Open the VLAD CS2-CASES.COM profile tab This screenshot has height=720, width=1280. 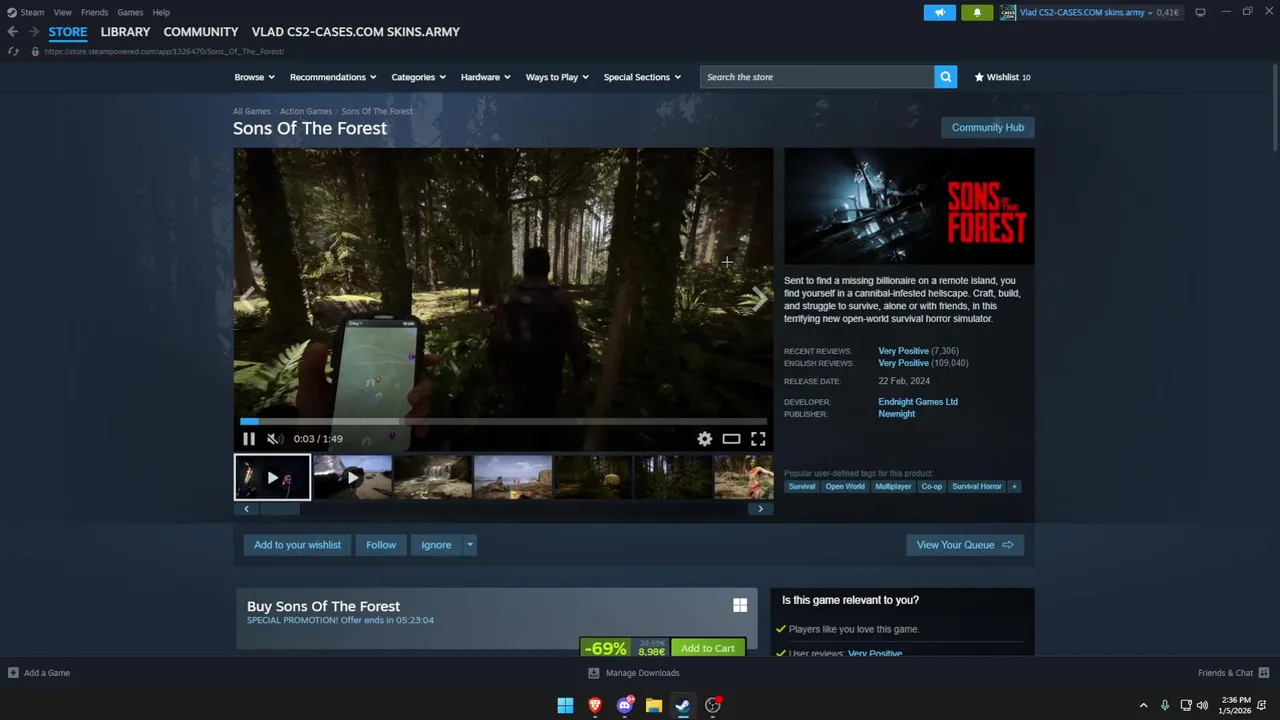click(x=356, y=32)
